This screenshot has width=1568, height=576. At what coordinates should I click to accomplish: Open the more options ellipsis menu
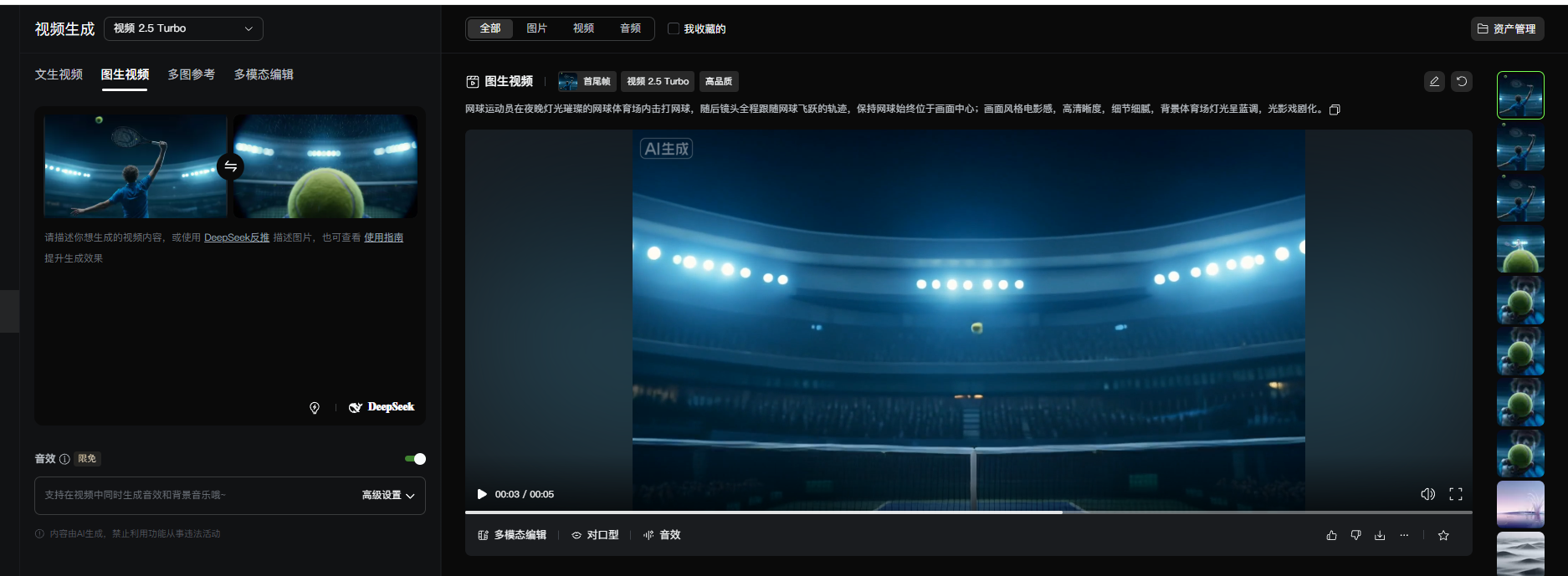pyautogui.click(x=1404, y=535)
